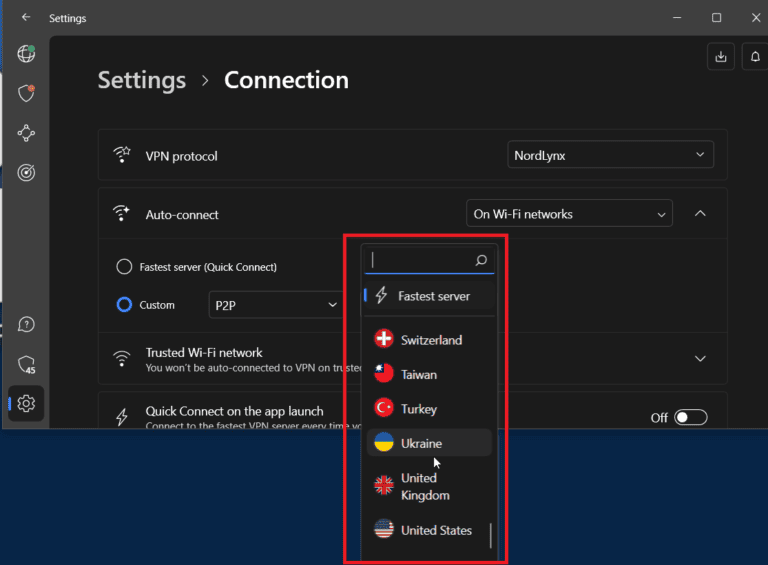Select Fastest server (Quick Connect) radio button
768x565 pixels.
click(125, 267)
